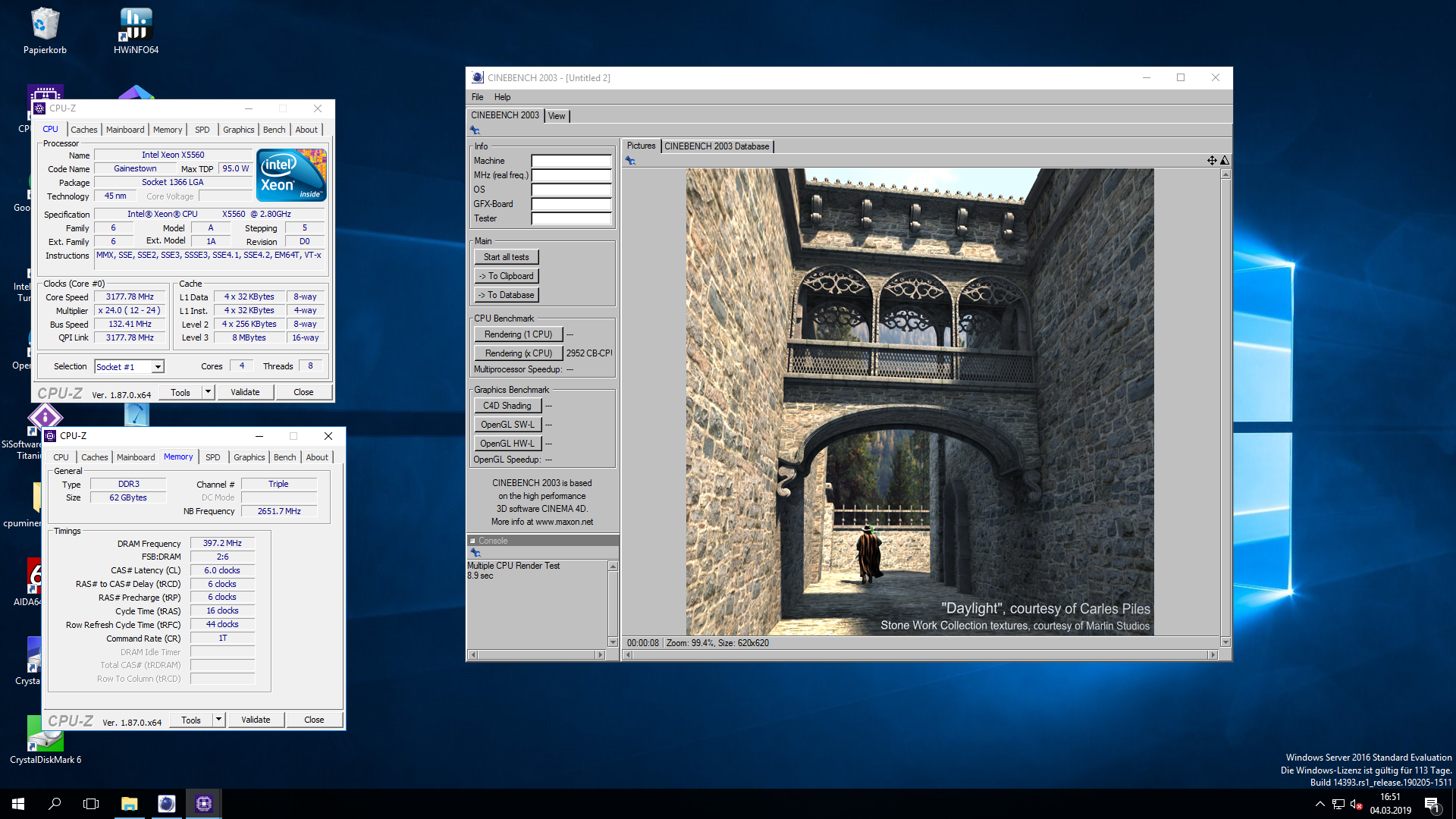Open the volume tray icon
This screenshot has height=819, width=1456.
pyautogui.click(x=1357, y=804)
